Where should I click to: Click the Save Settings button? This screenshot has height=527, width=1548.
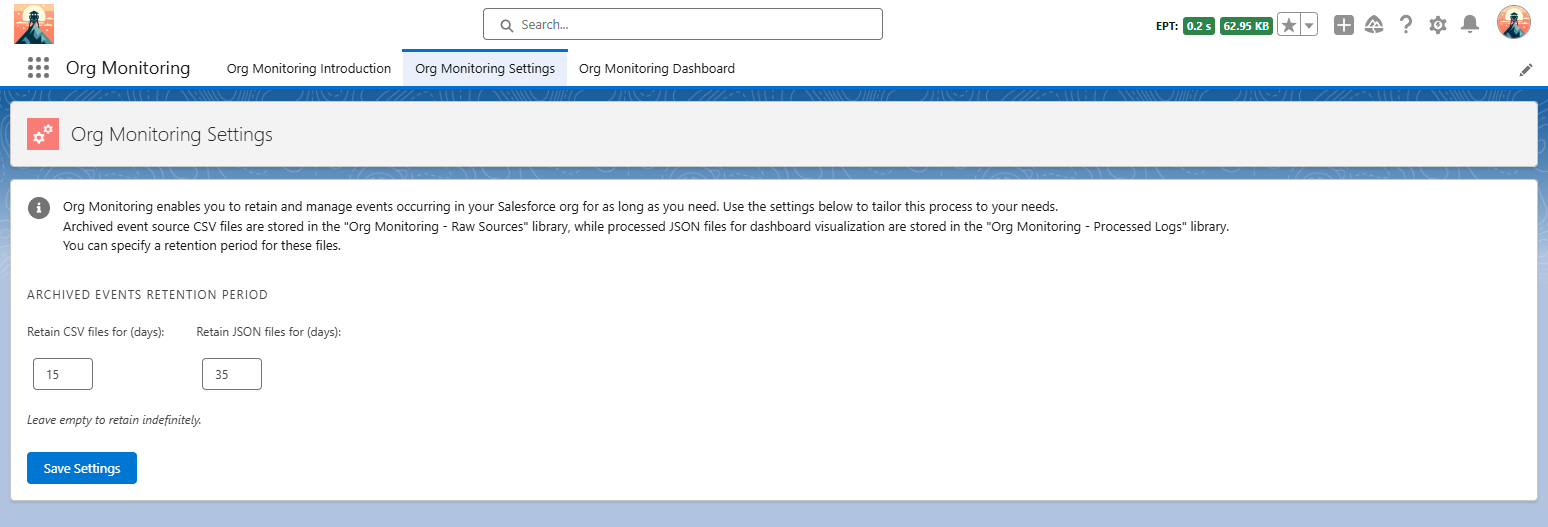(x=82, y=468)
